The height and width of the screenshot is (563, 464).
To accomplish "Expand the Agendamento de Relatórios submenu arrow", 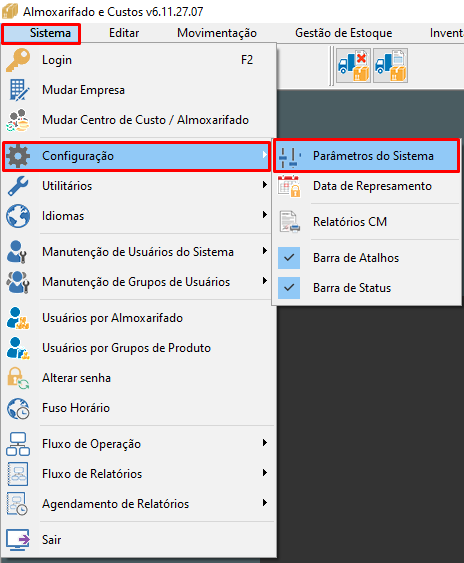I will point(265,503).
